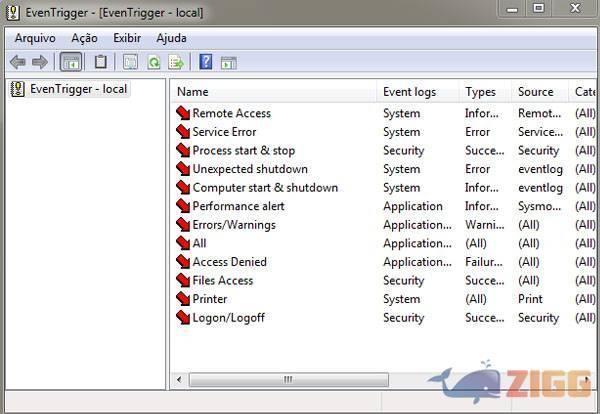Open the Arquivo menu
Image resolution: width=600 pixels, height=414 pixels.
(x=35, y=38)
